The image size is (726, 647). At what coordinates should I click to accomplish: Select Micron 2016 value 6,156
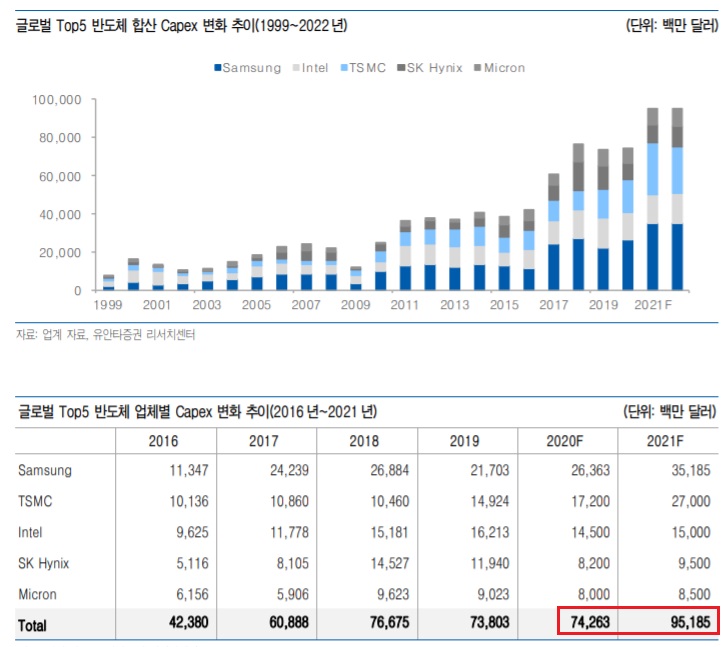coord(192,594)
